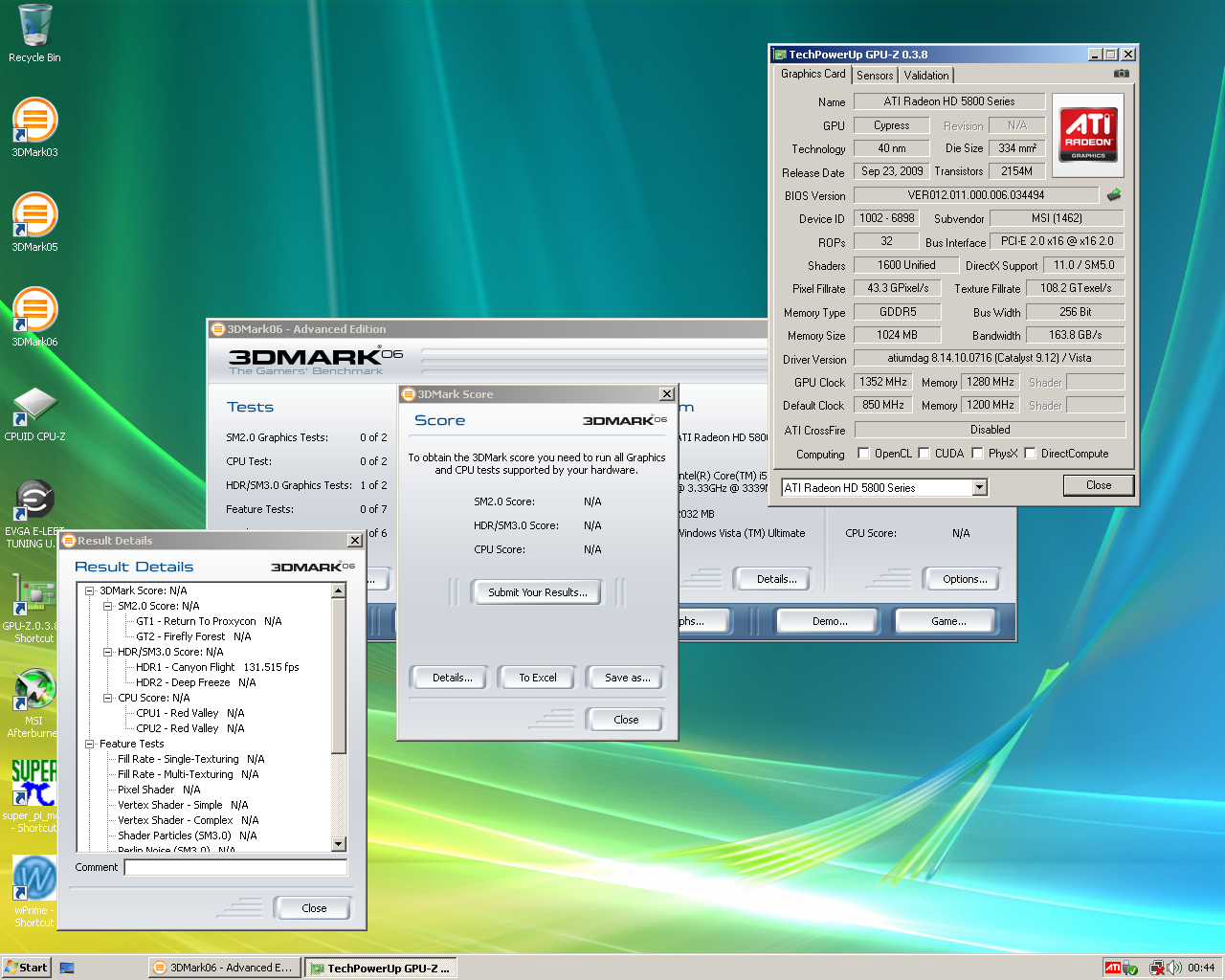
Task: Select HDR1 - Canyon Flight result row
Action: [x=217, y=667]
